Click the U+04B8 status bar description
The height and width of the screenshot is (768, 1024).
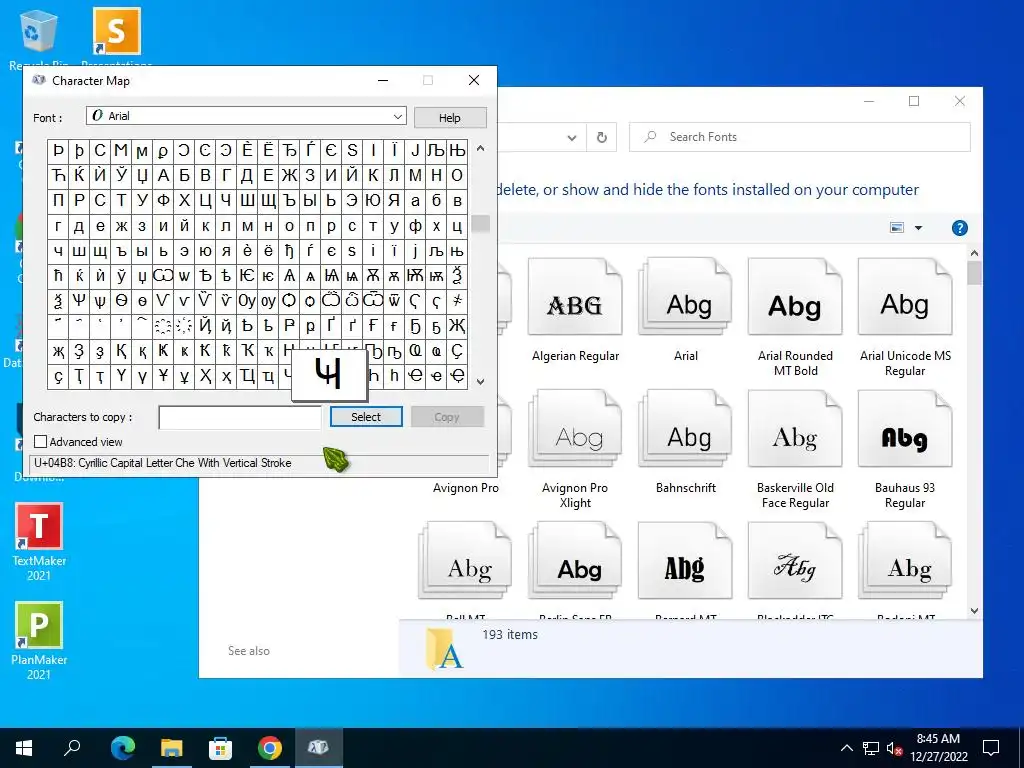163,463
